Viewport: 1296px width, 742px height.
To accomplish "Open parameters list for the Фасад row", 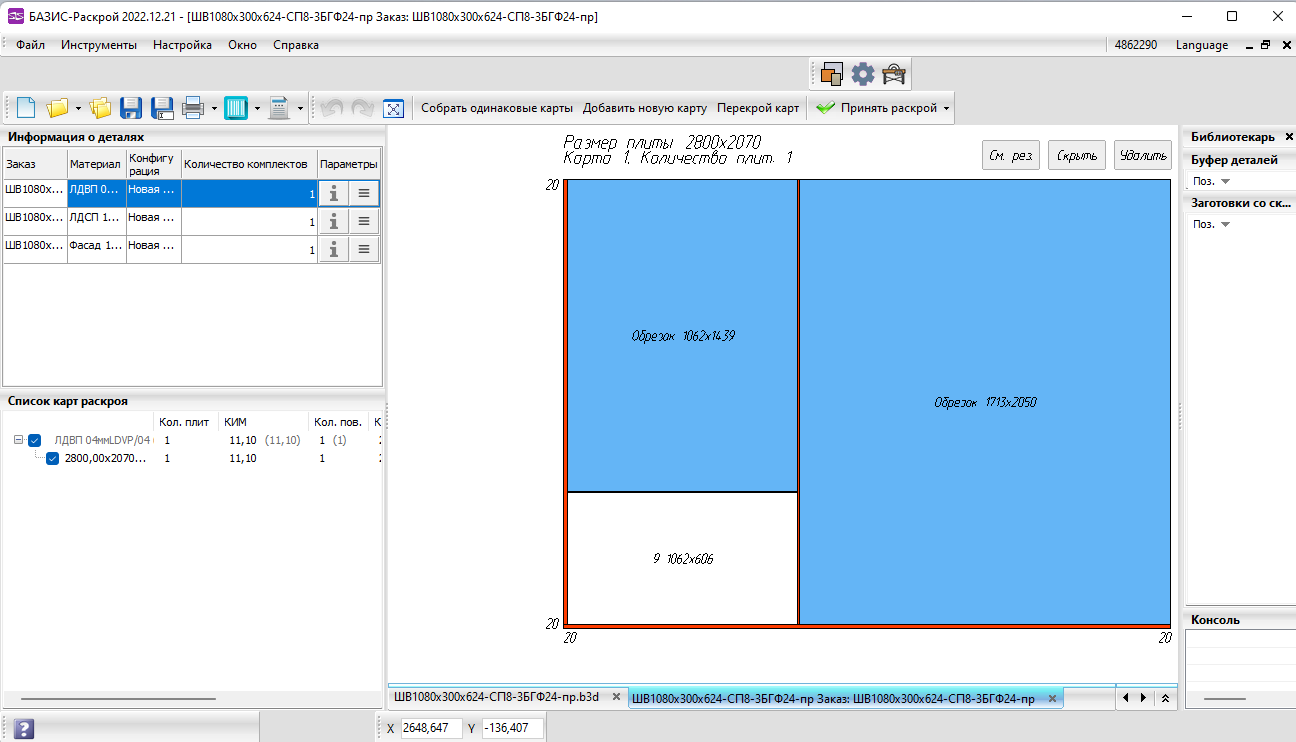I will pyautogui.click(x=364, y=249).
